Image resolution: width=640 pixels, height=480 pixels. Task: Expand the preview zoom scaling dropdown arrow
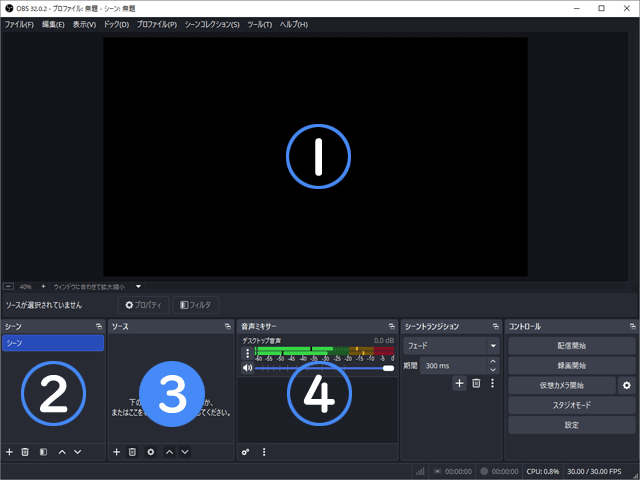point(138,286)
